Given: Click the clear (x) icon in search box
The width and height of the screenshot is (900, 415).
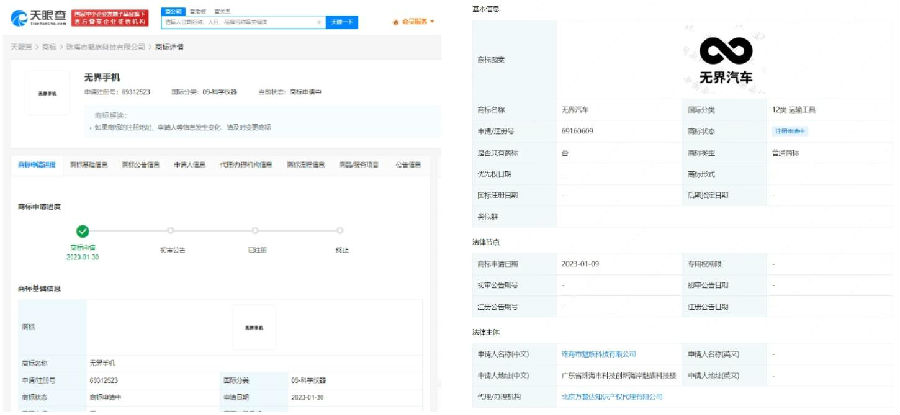Looking at the screenshot, I should 318,21.
